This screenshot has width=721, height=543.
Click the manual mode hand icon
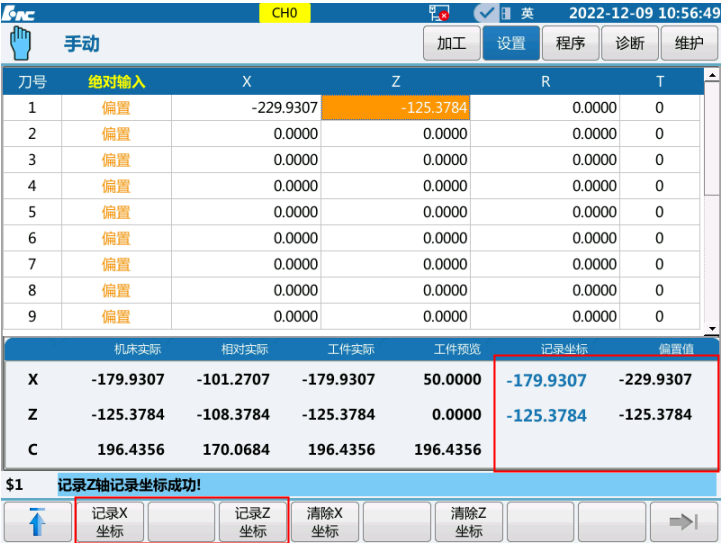(x=20, y=43)
